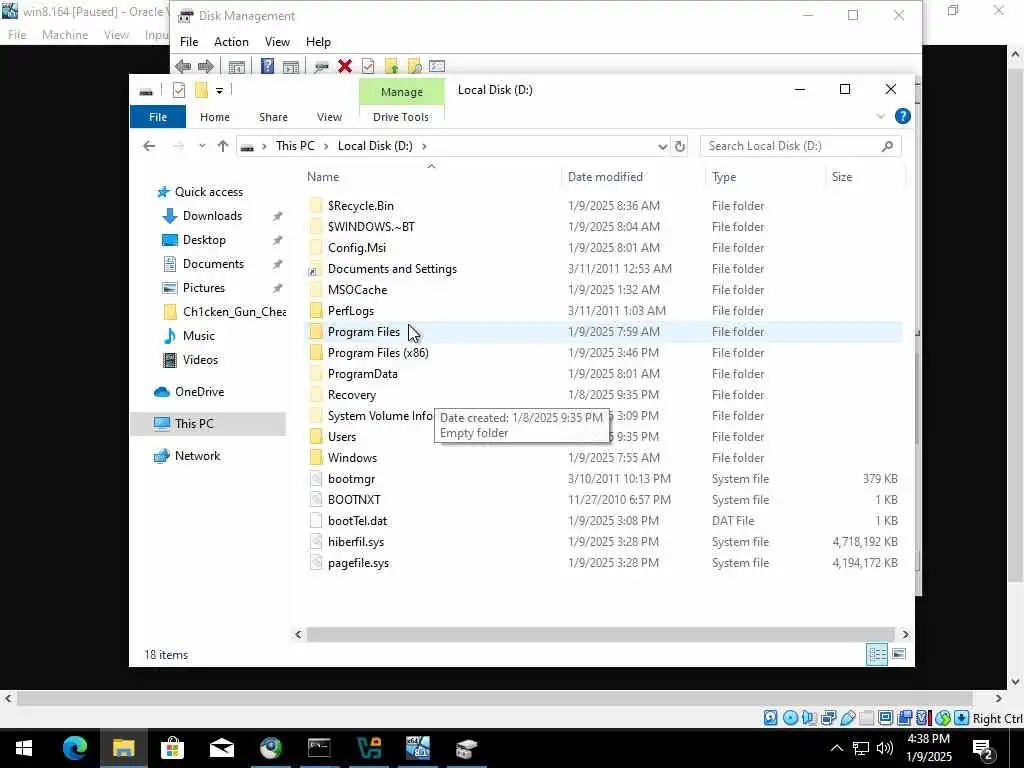Expand the address bar history dropdown
The image size is (1024, 768).
662,146
